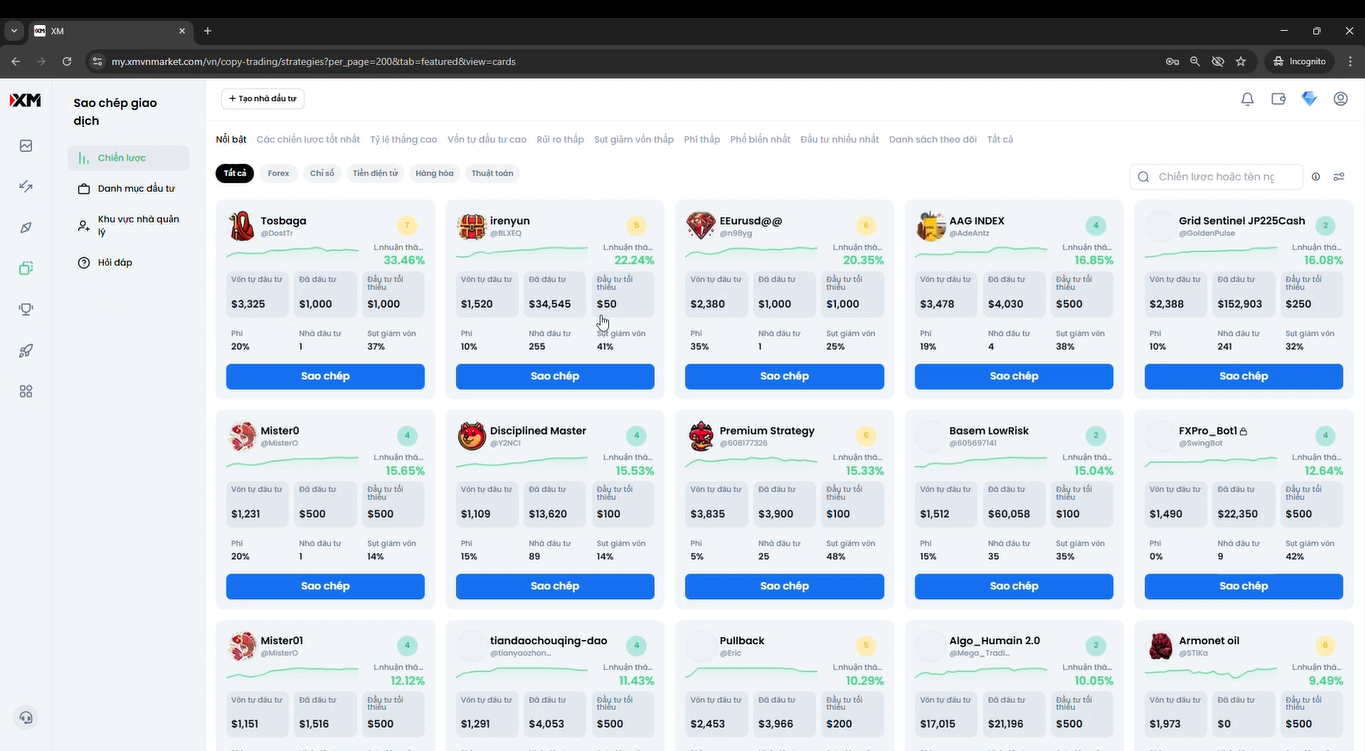This screenshot has height=751, width=1365.
Task: Reload the page with browser refresh
Action: coord(67,61)
